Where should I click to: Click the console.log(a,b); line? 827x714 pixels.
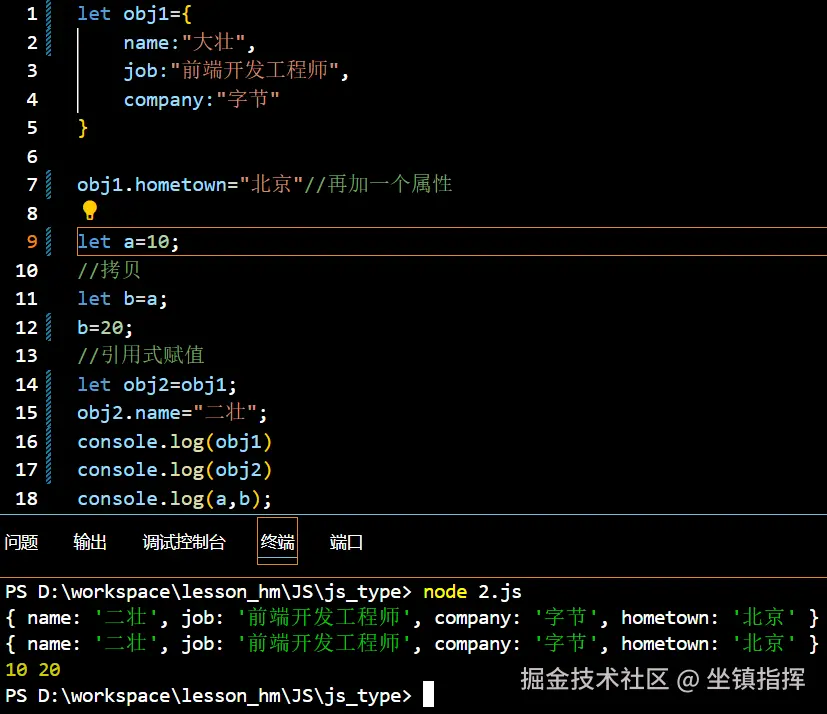click(175, 498)
